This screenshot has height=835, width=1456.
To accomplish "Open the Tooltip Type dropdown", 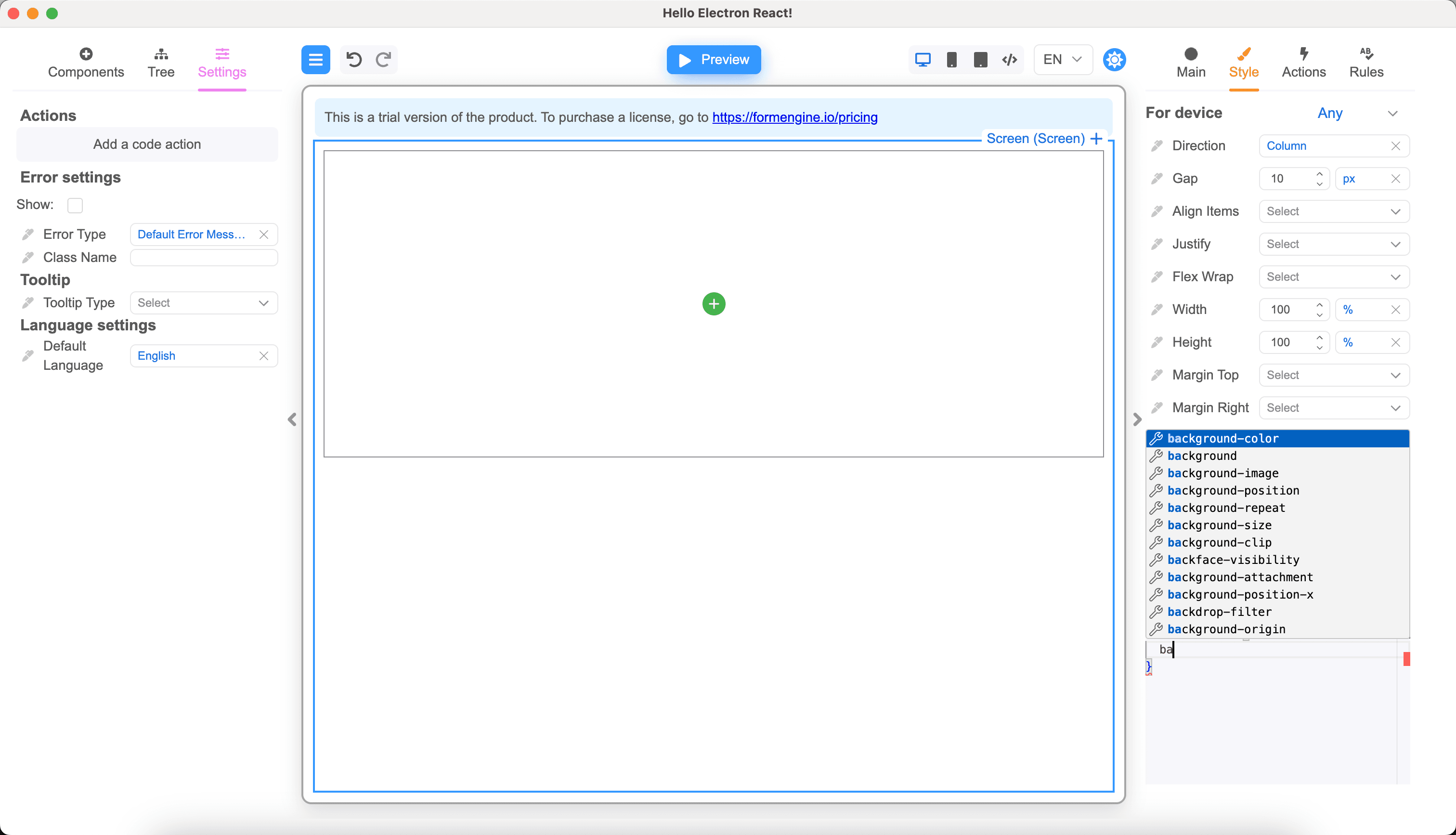I will pos(204,303).
